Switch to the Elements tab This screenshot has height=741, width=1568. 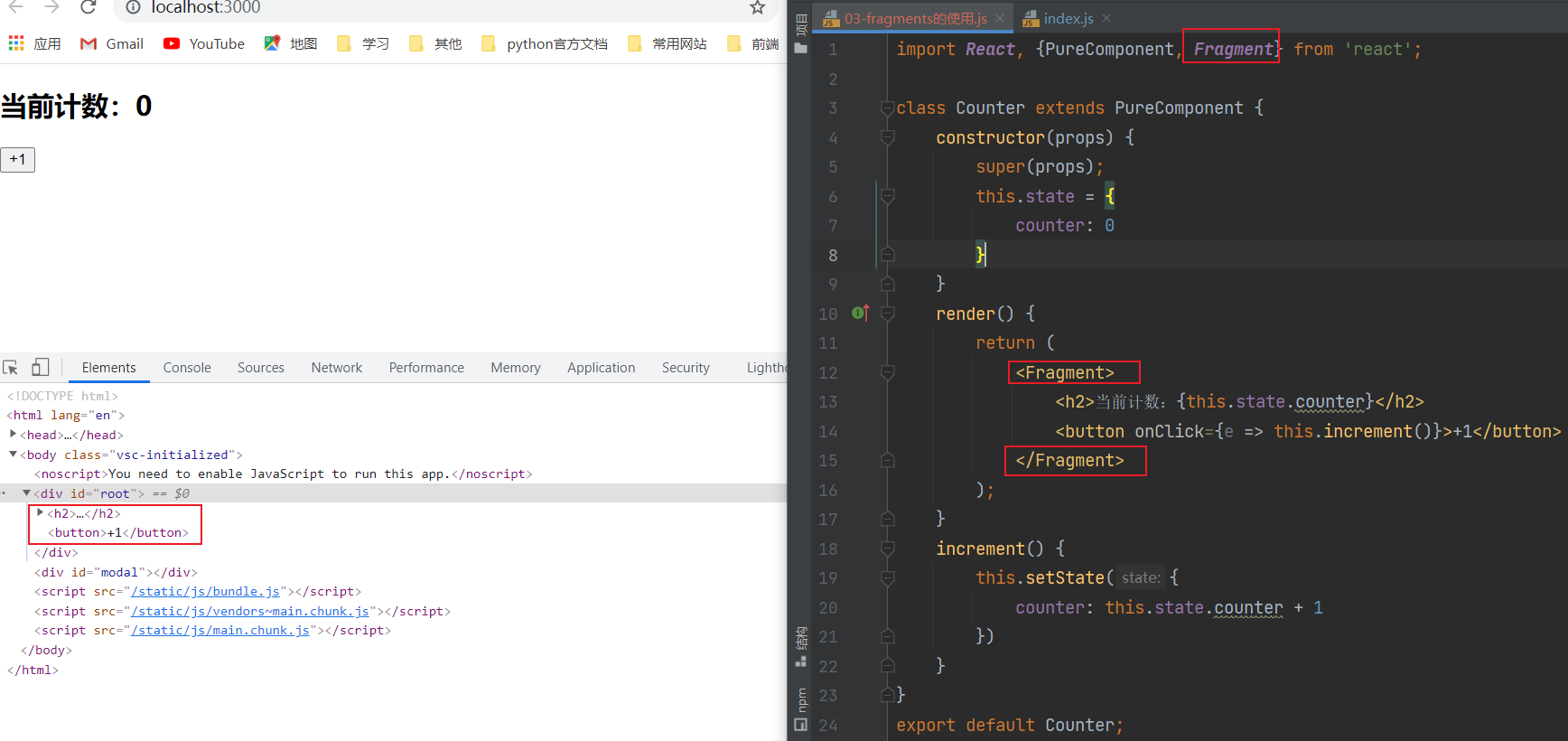108,368
